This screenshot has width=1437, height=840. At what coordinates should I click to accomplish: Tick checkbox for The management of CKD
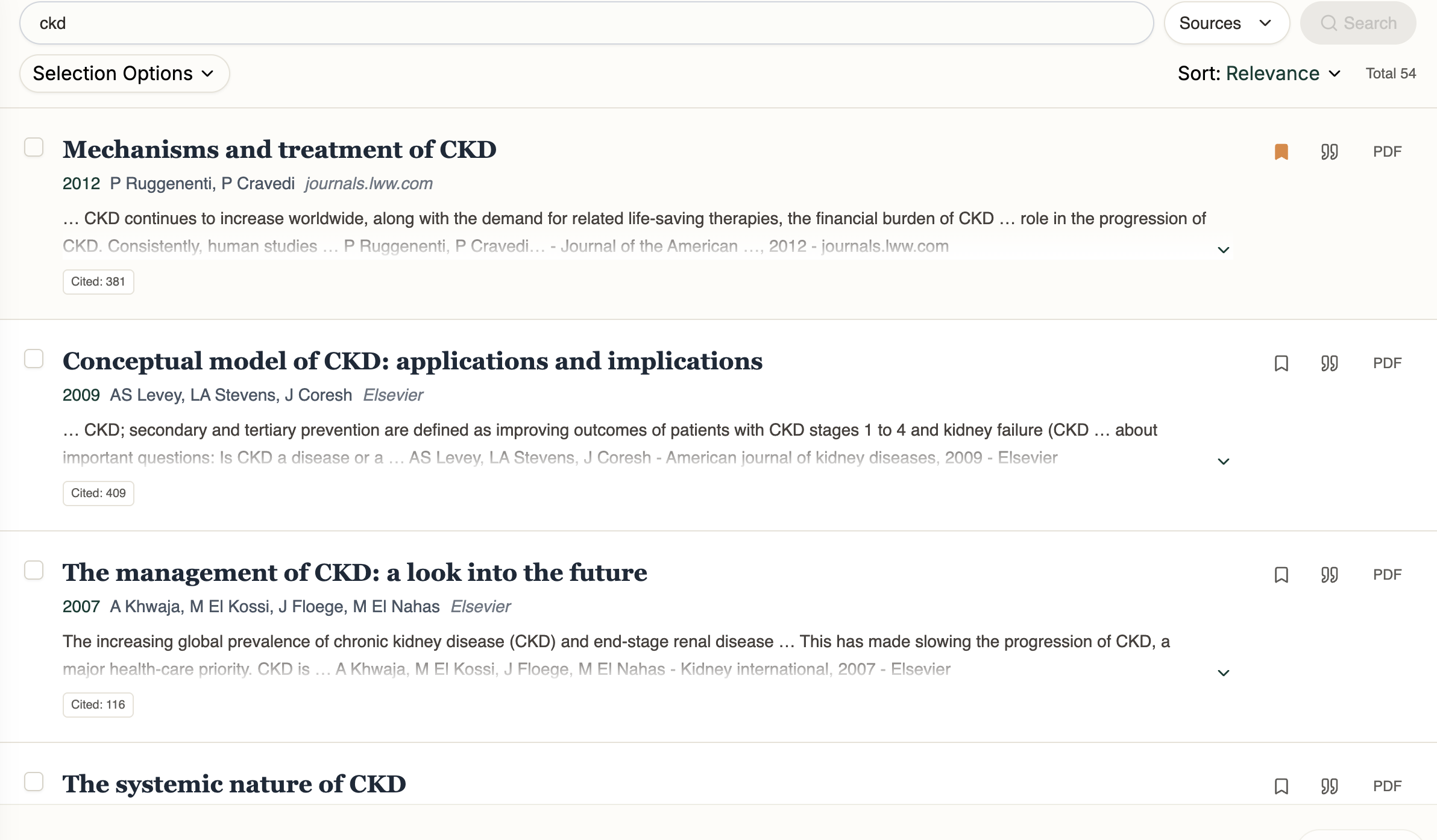(34, 570)
